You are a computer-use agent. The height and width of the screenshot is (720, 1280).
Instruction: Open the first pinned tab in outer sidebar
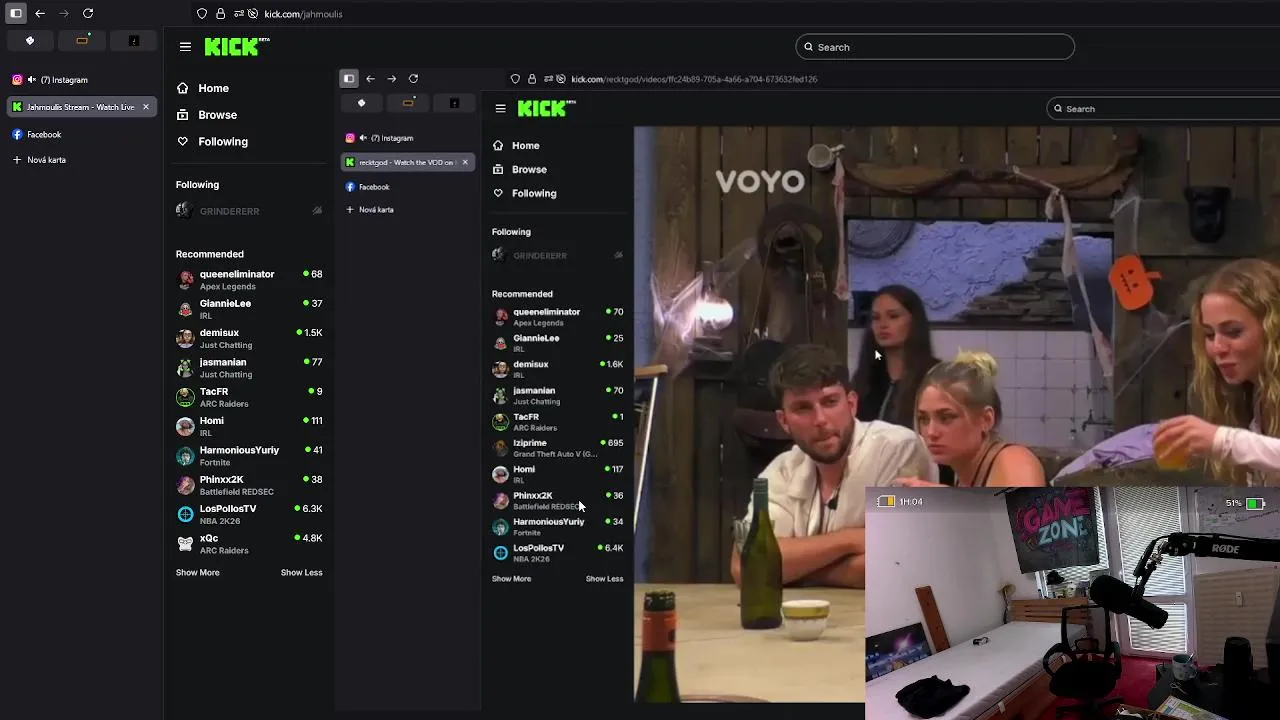pyautogui.click(x=30, y=41)
